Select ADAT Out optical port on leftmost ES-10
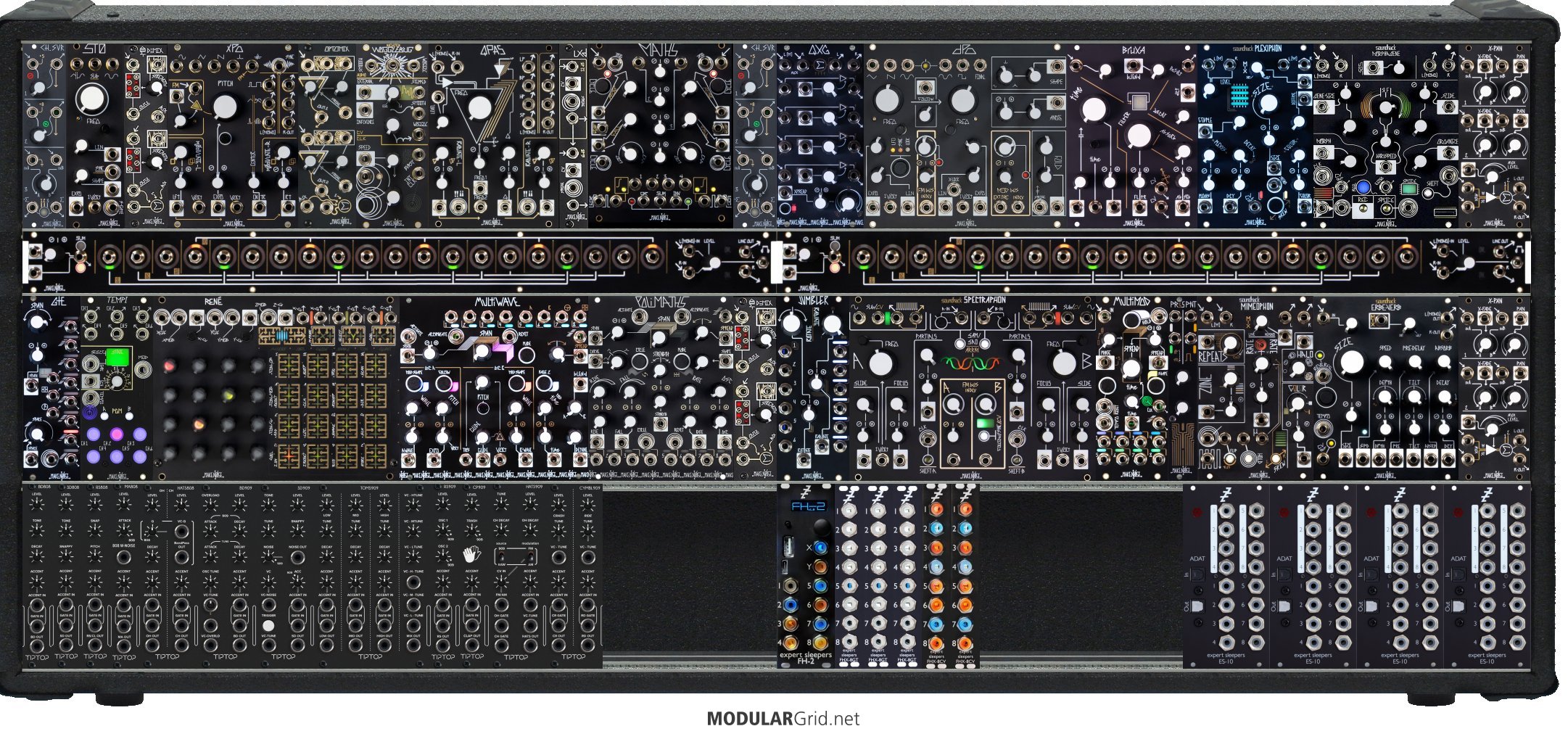The width and height of the screenshot is (1568, 734). point(1197,606)
